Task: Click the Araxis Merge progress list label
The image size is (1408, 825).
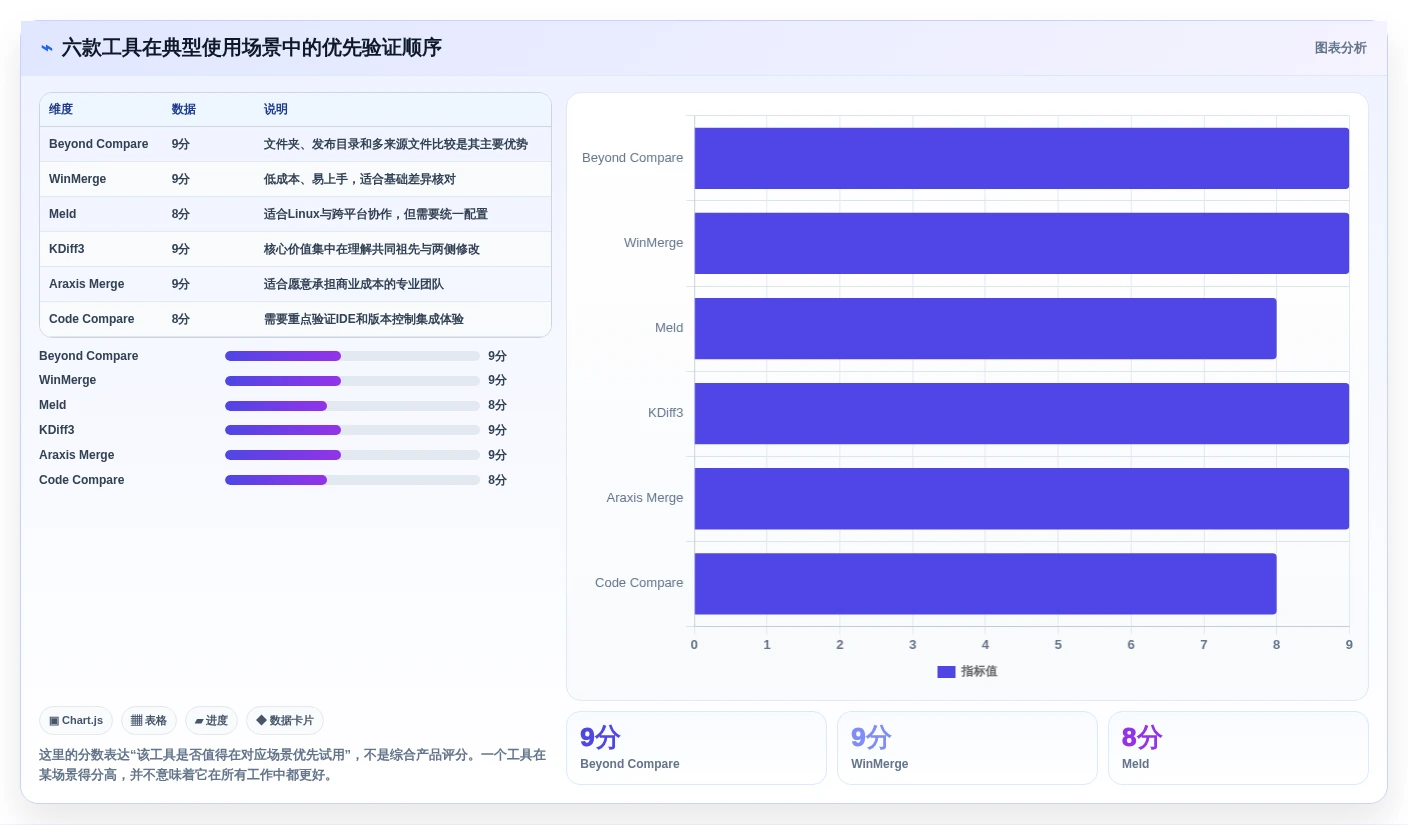Action: pos(77,455)
